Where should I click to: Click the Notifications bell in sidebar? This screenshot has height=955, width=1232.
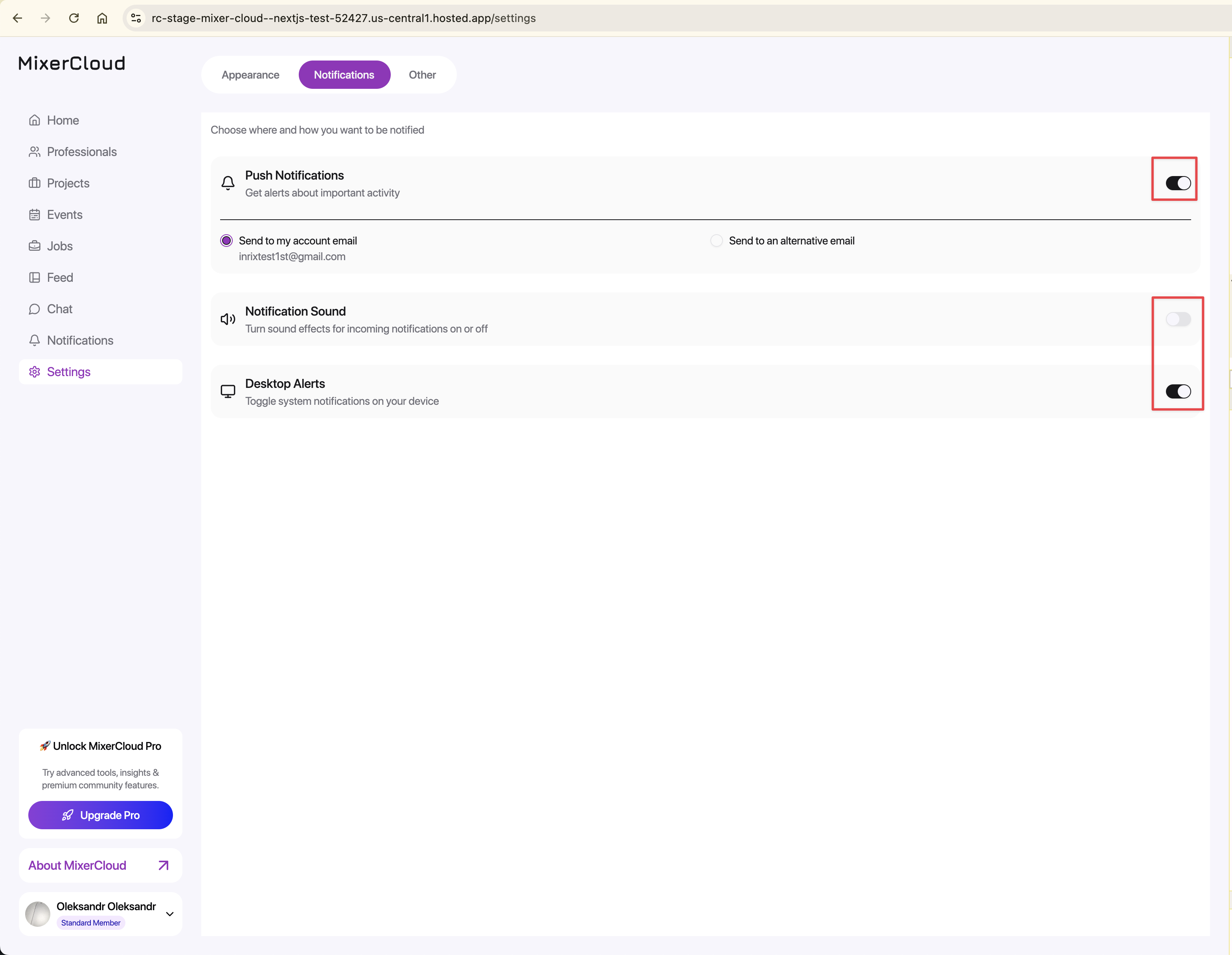[x=35, y=341]
